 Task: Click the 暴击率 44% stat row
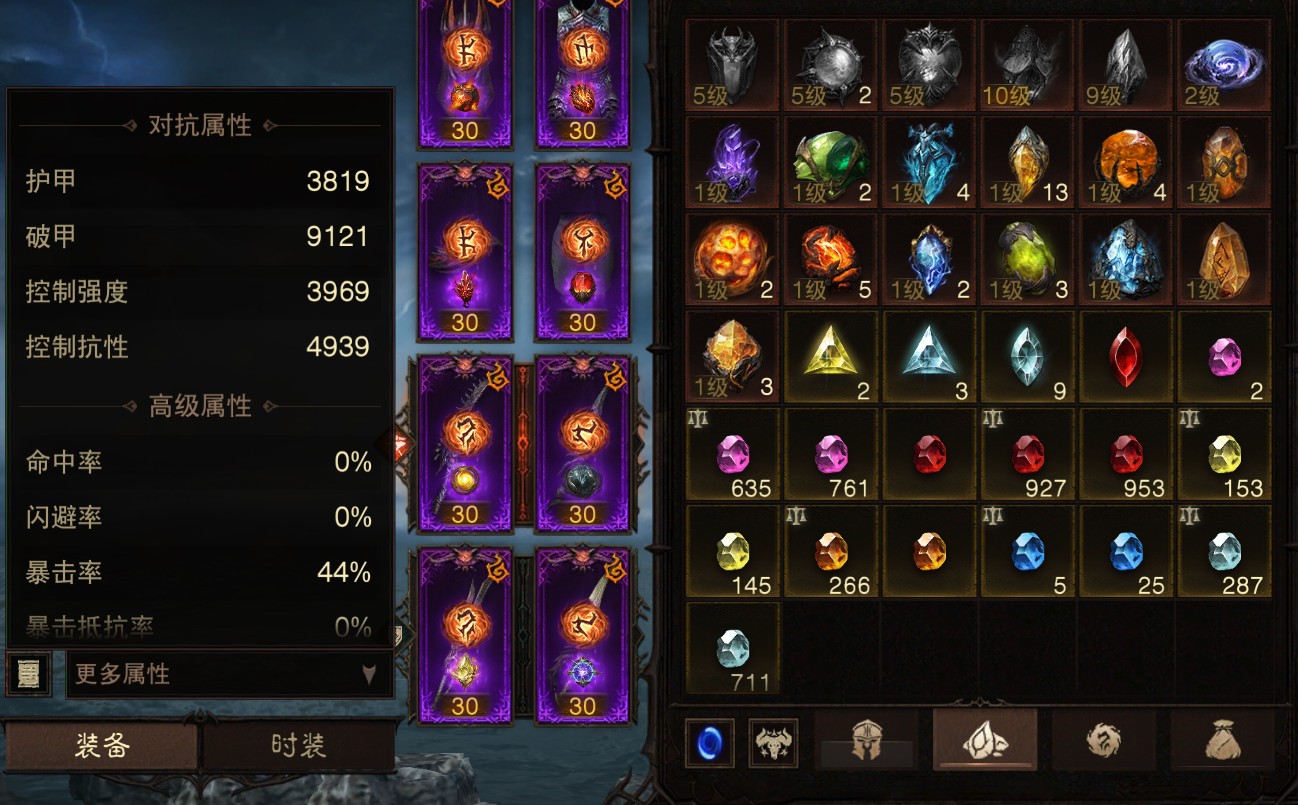199,573
